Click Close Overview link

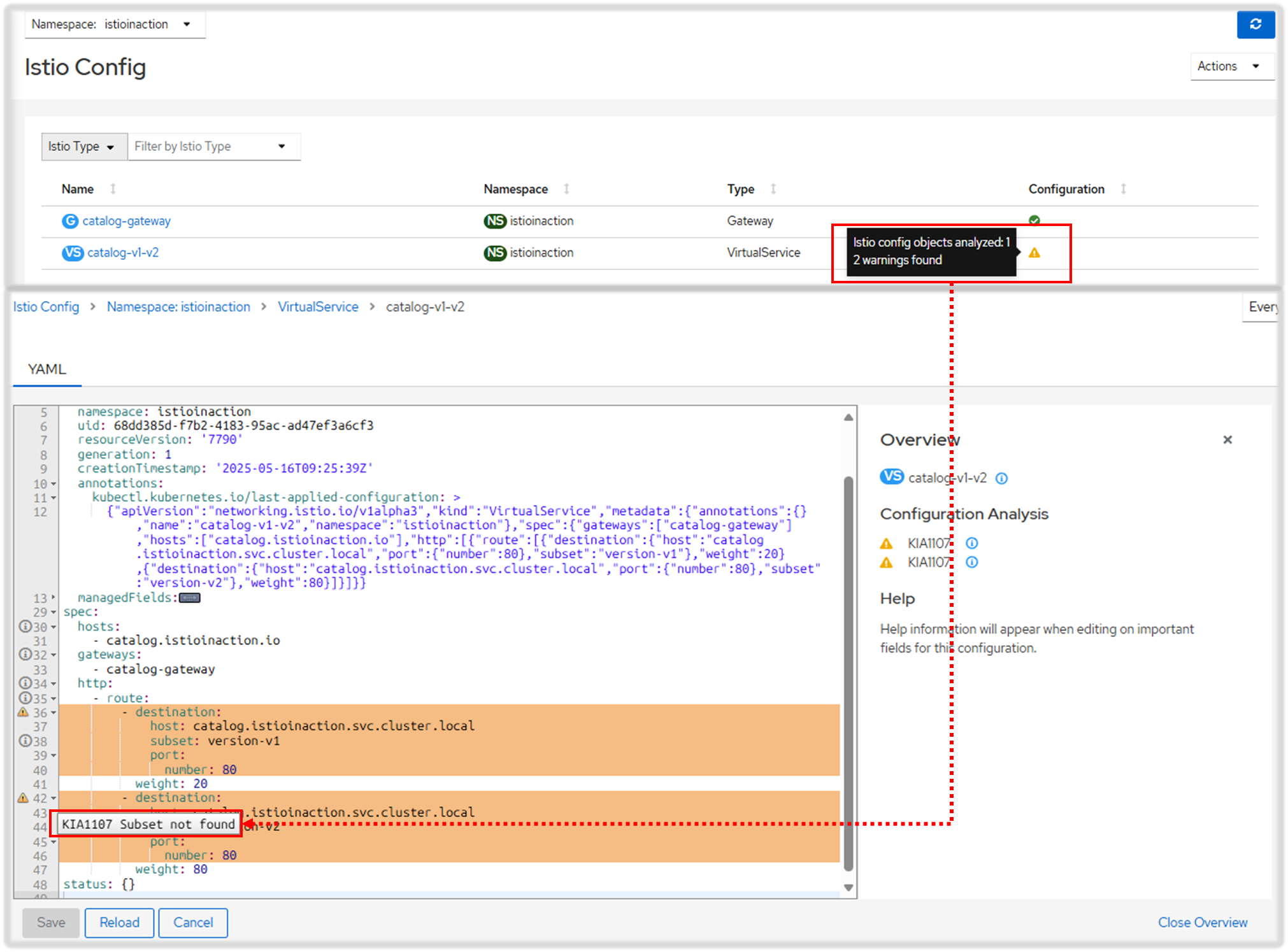click(x=1202, y=922)
